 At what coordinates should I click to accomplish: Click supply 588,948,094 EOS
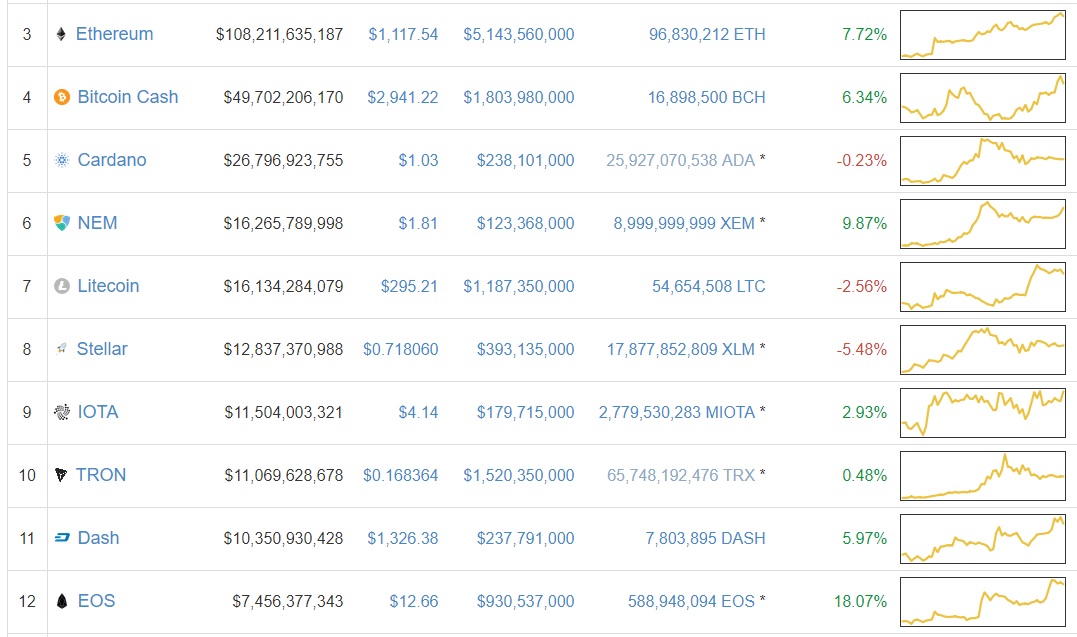click(x=691, y=601)
